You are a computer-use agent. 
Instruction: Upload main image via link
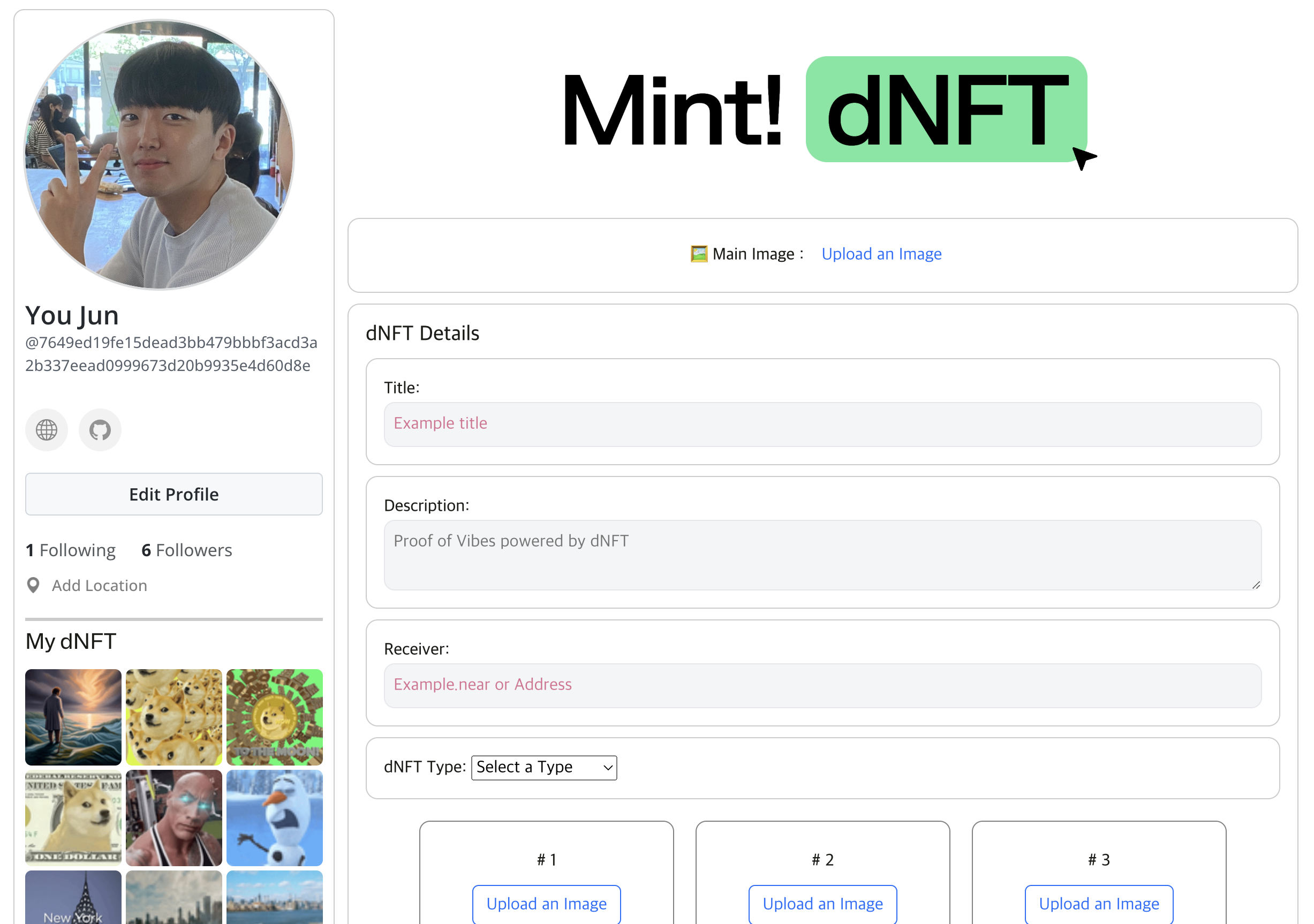click(x=881, y=254)
